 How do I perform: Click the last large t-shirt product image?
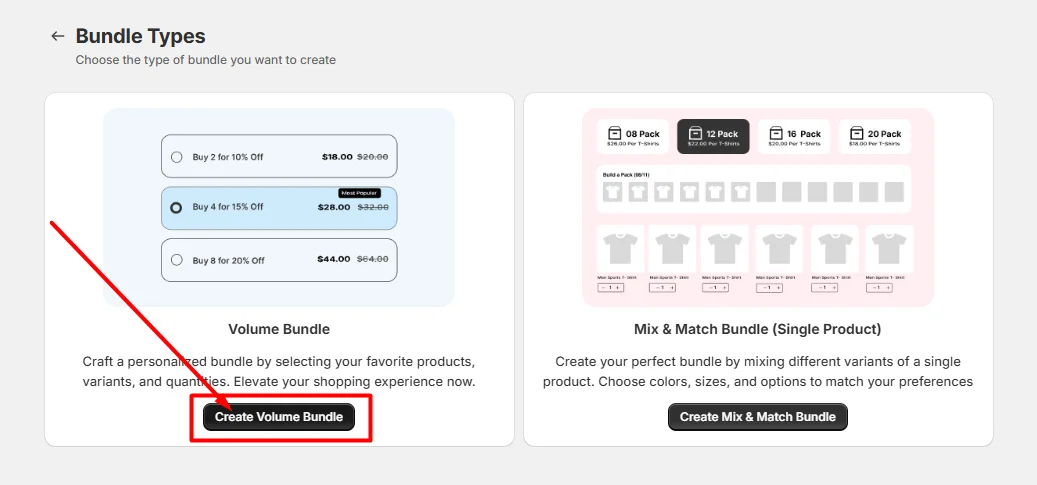click(x=889, y=249)
